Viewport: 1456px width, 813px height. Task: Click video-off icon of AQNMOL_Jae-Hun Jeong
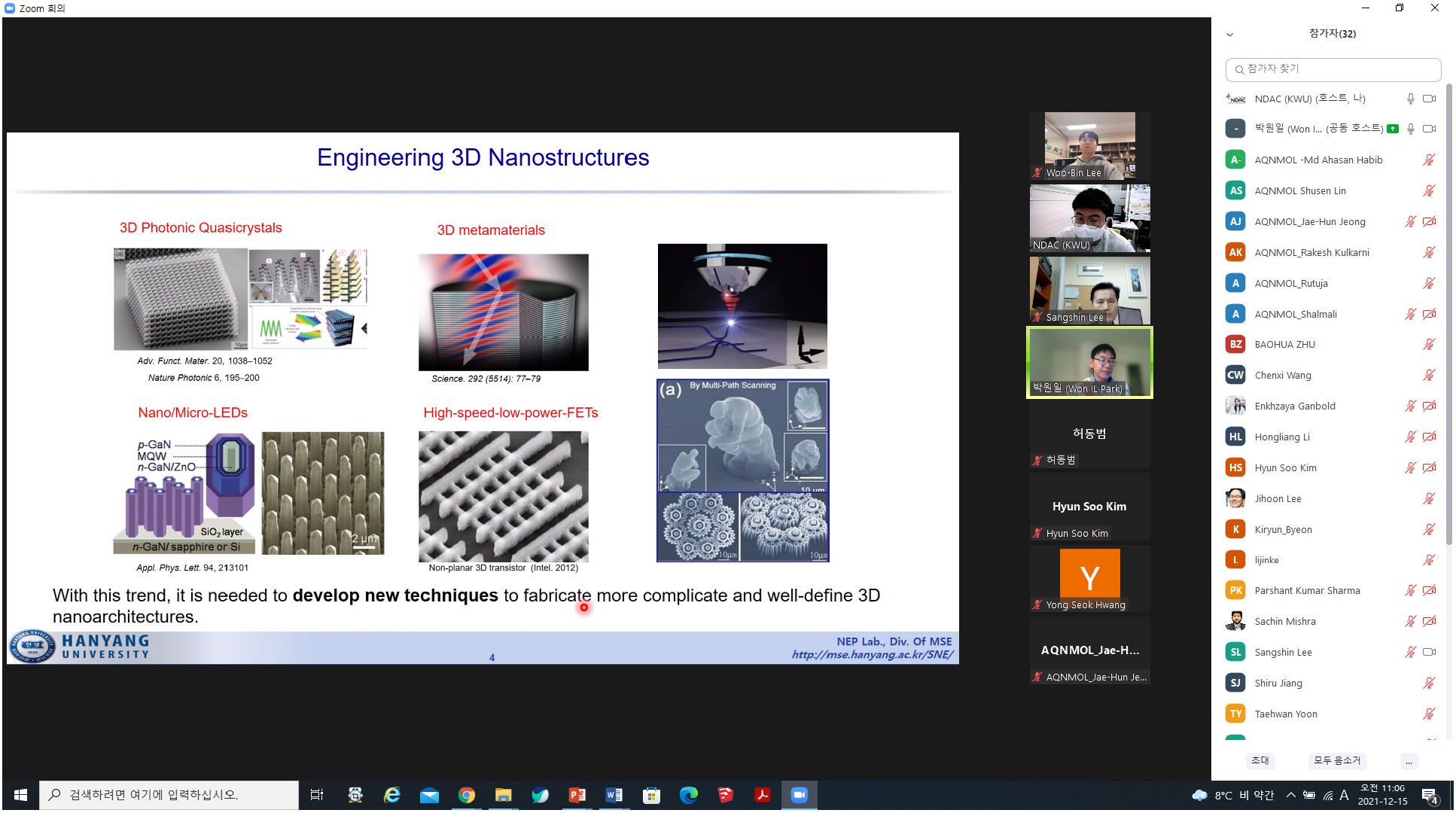(1429, 221)
